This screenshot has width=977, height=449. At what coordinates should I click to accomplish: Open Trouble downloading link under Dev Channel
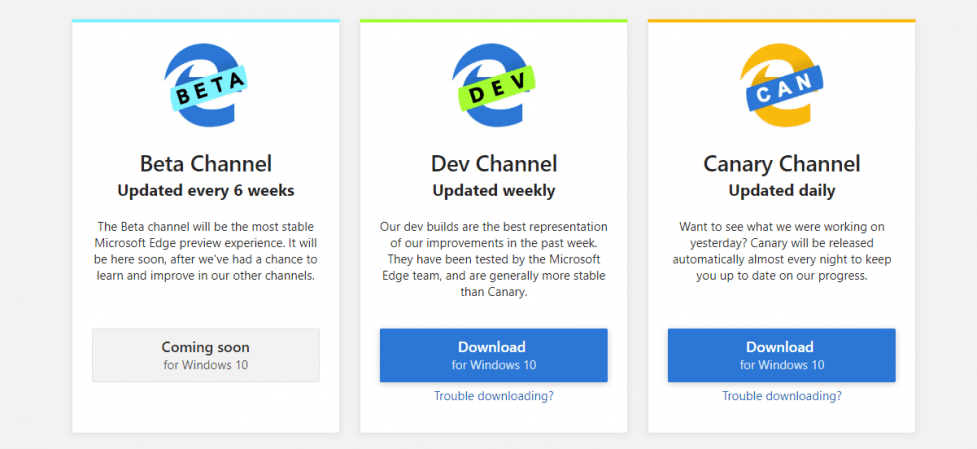pos(493,395)
